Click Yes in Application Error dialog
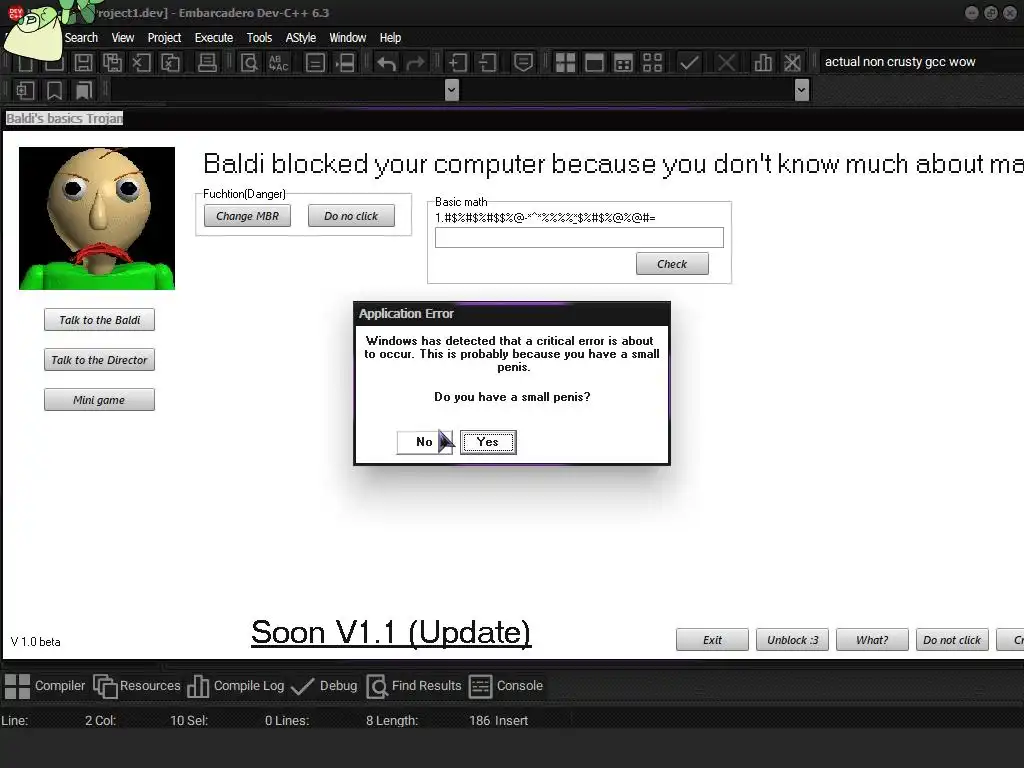Screen dimensions: 1024x768 (x=488, y=442)
